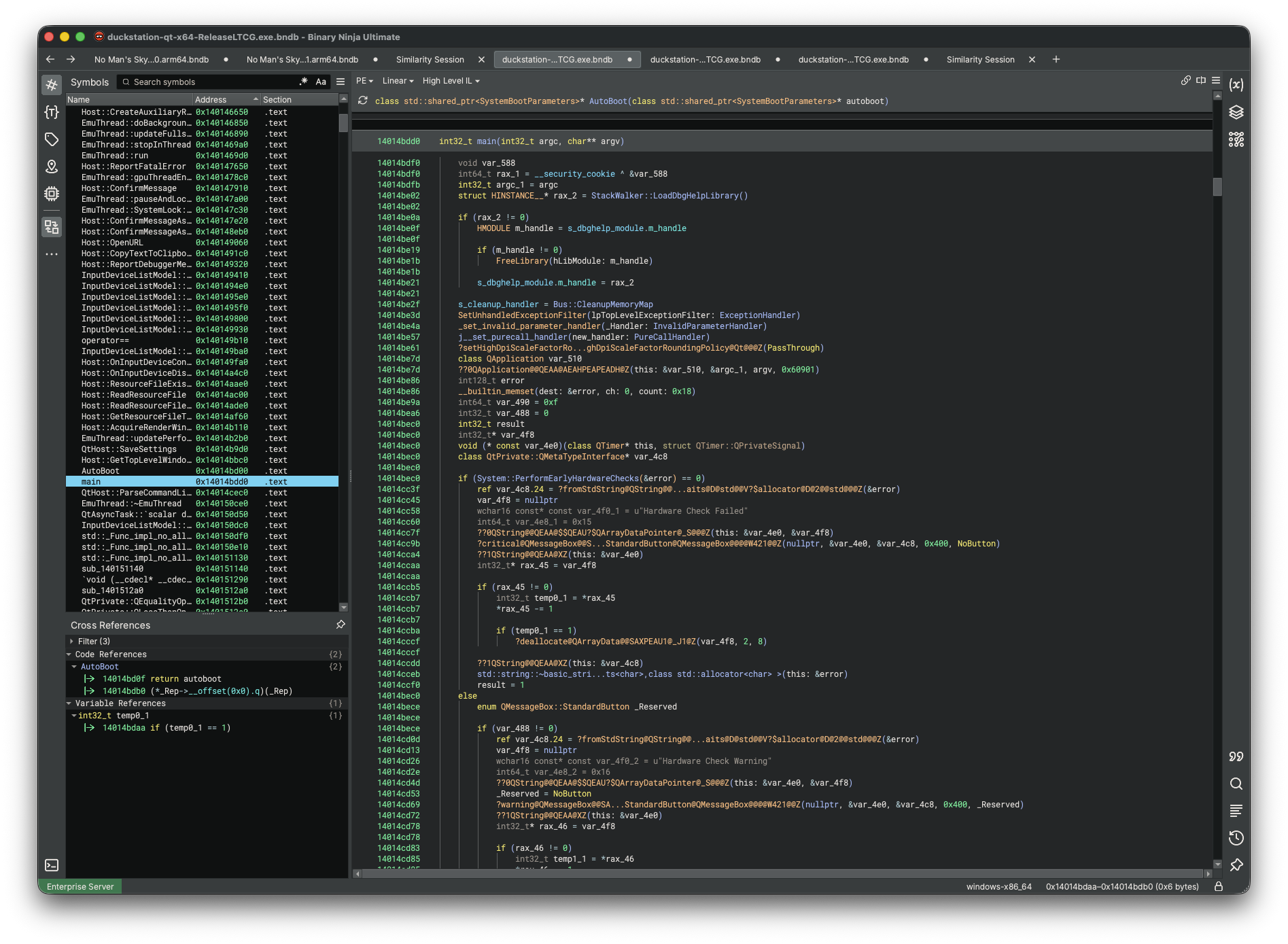Close the last Similarity Session tab
The height and width of the screenshot is (944, 1288).
[x=1032, y=59]
